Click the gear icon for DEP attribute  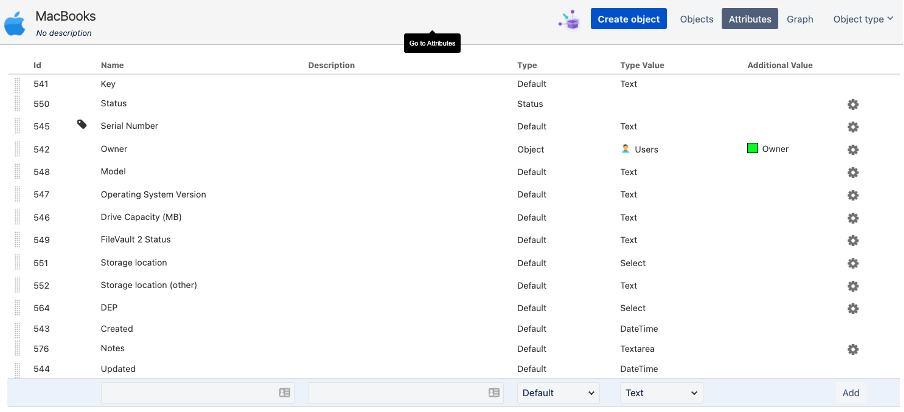point(853,308)
